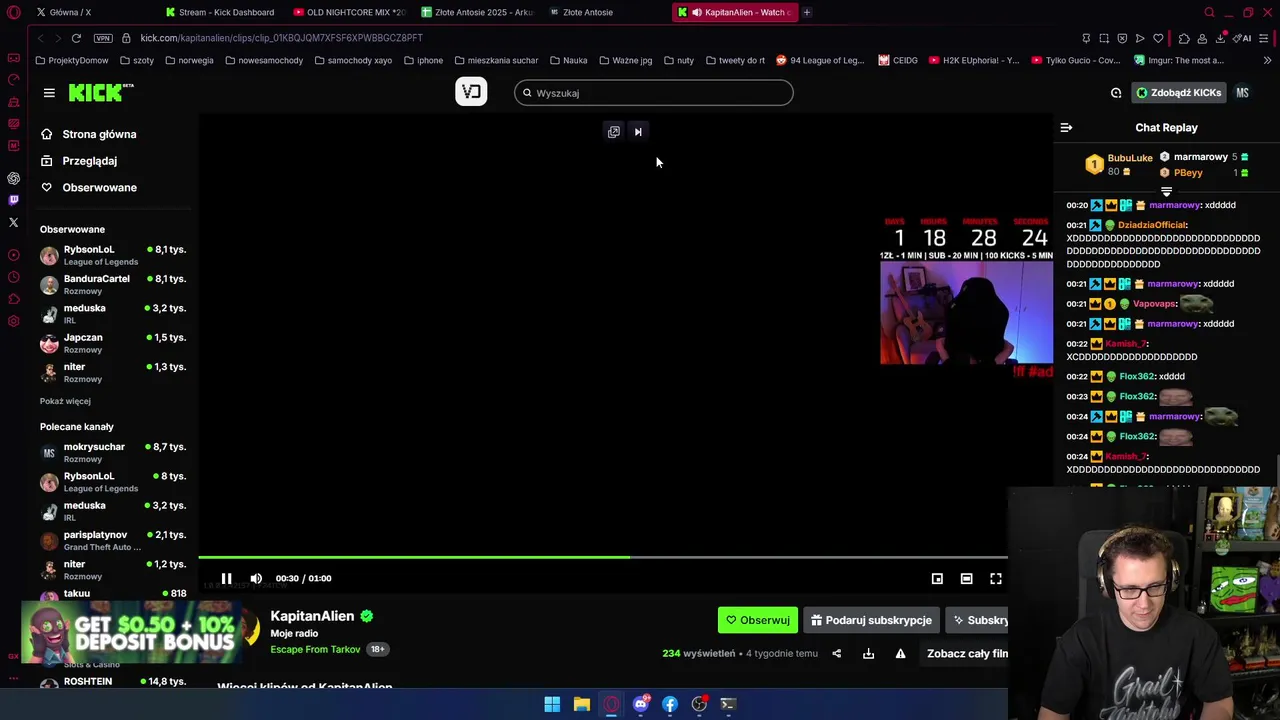Open the nuty bookmark folder
This screenshot has height=720, width=1280.
tap(679, 60)
